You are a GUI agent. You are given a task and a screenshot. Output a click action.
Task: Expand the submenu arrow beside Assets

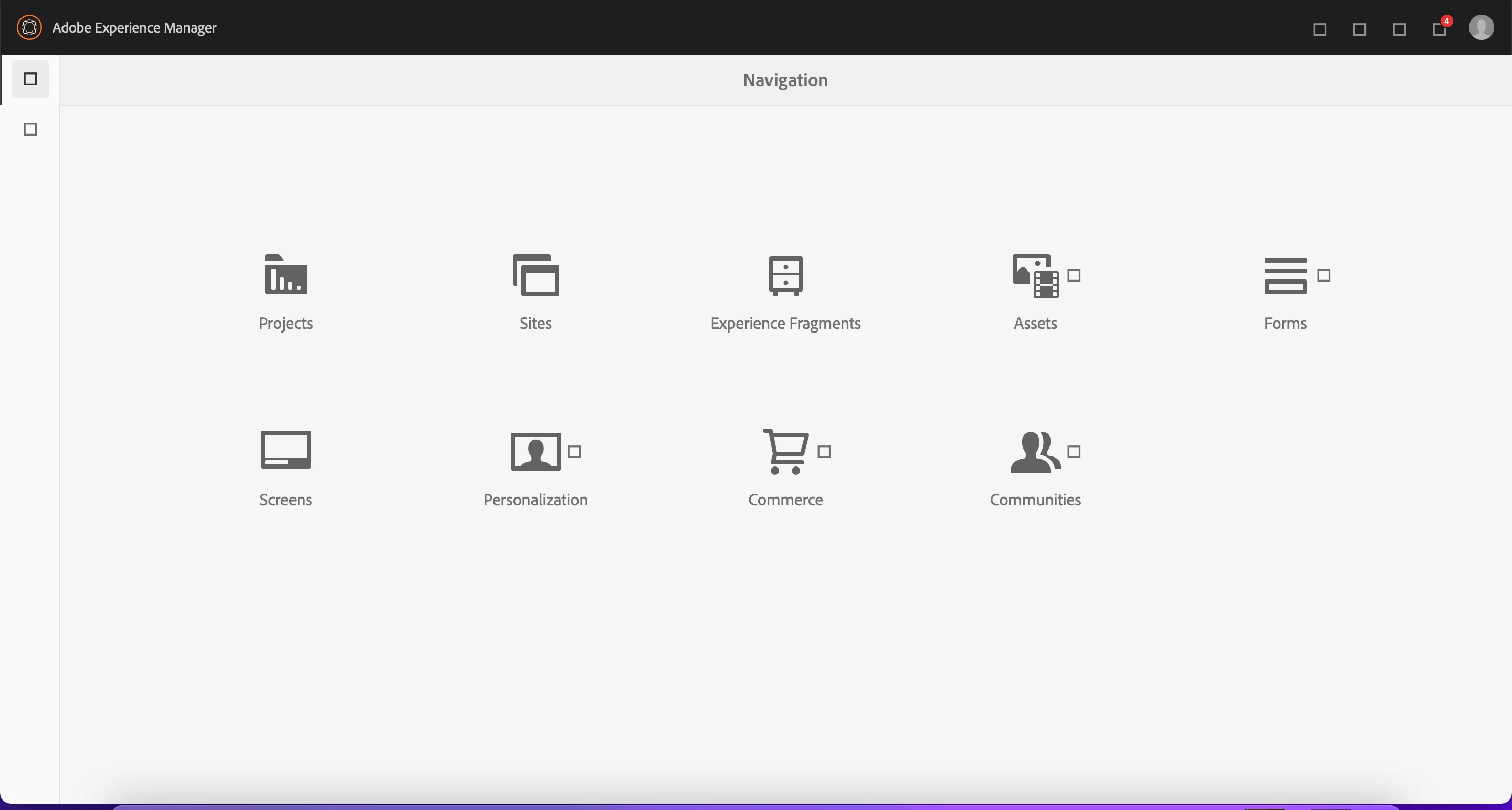pos(1074,275)
